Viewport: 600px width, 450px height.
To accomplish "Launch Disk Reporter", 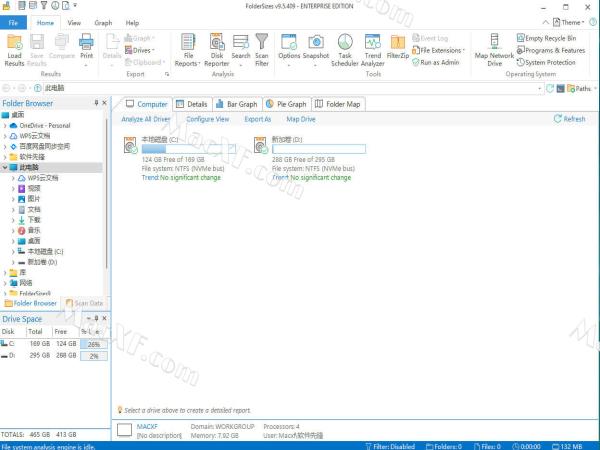I will tap(217, 50).
